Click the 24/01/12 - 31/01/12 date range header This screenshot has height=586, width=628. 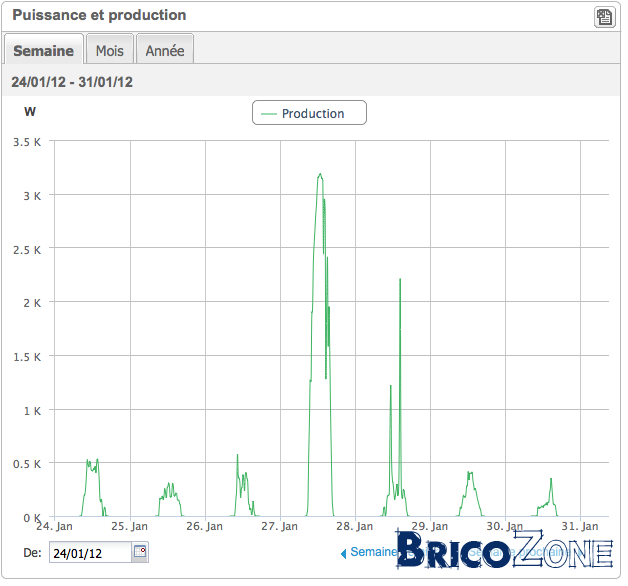(x=72, y=82)
